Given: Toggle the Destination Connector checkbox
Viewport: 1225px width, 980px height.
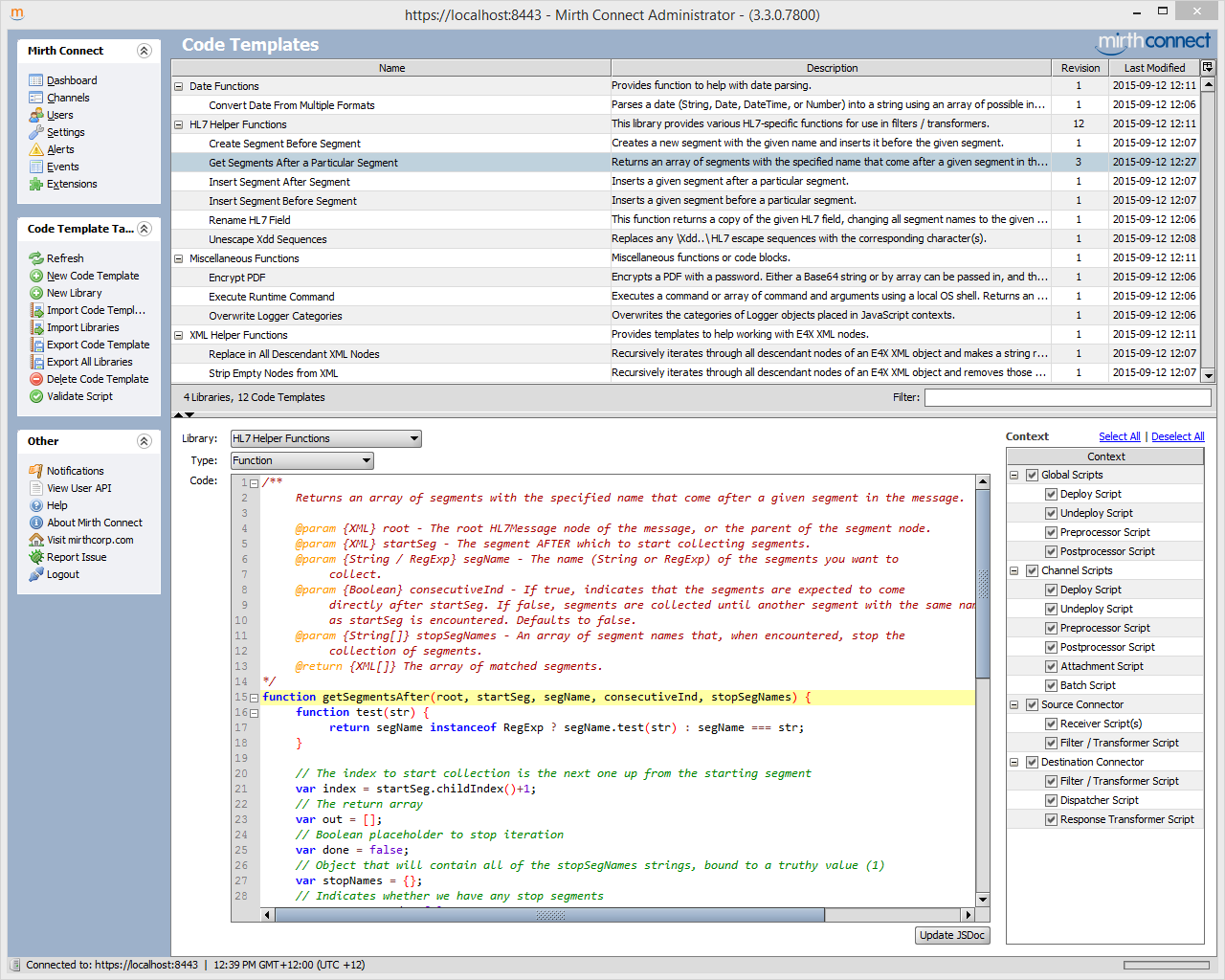Looking at the screenshot, I should 1032,762.
